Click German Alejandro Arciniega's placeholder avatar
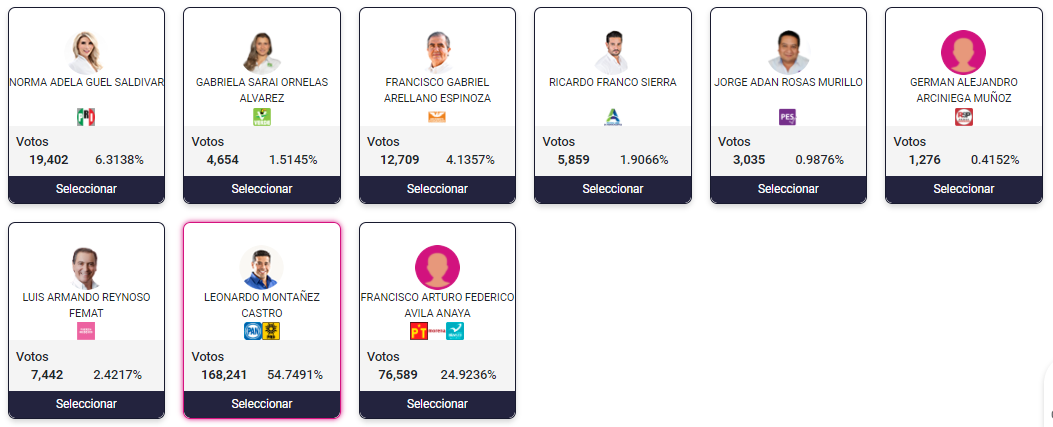Screen dimensions: 1053x427 tap(964, 52)
